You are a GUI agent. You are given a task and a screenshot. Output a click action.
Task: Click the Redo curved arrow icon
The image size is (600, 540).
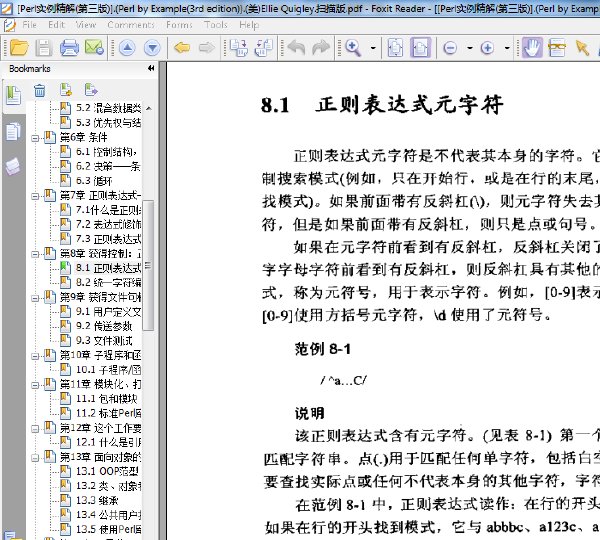point(321,48)
